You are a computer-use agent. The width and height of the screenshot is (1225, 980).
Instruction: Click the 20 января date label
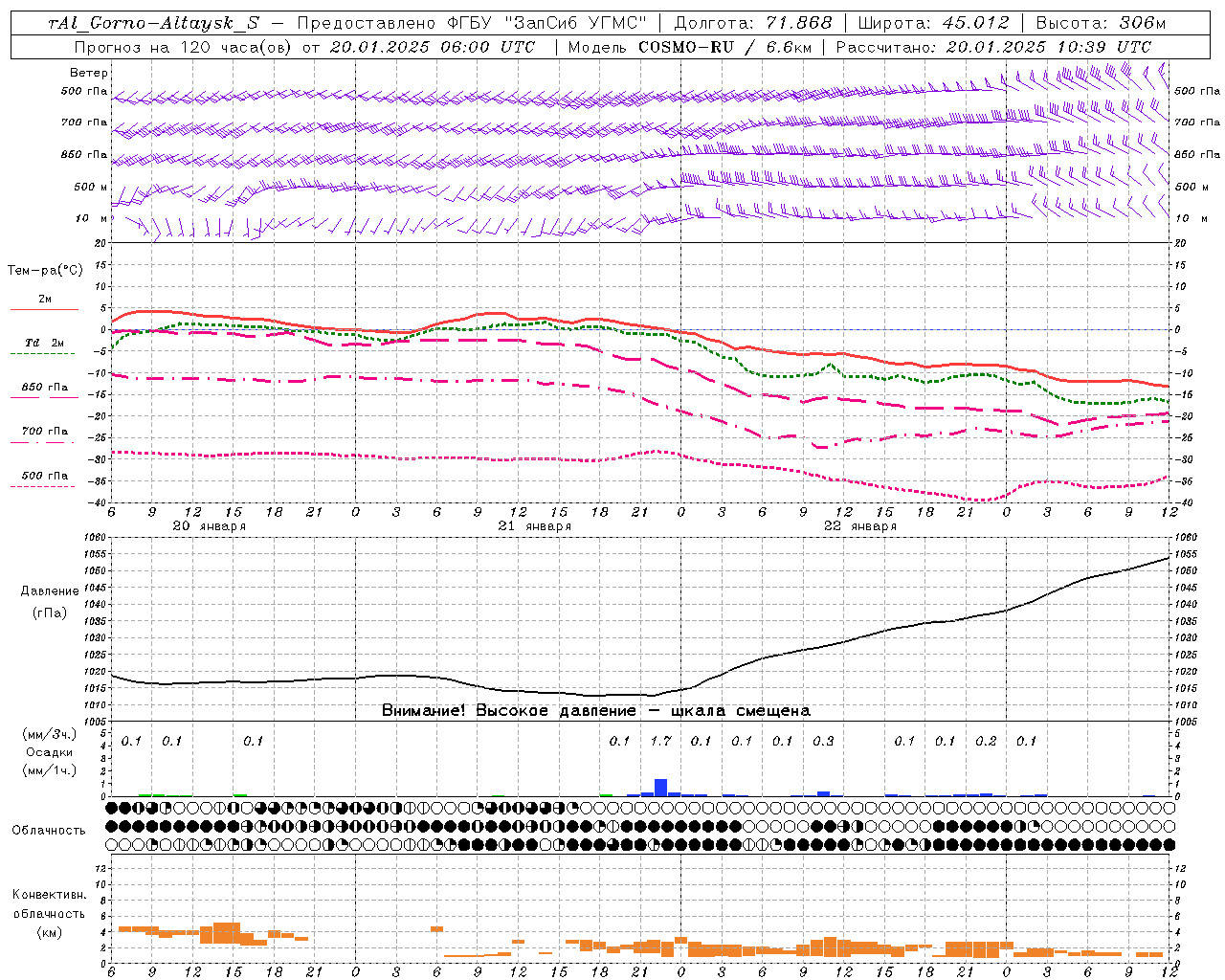point(209,526)
